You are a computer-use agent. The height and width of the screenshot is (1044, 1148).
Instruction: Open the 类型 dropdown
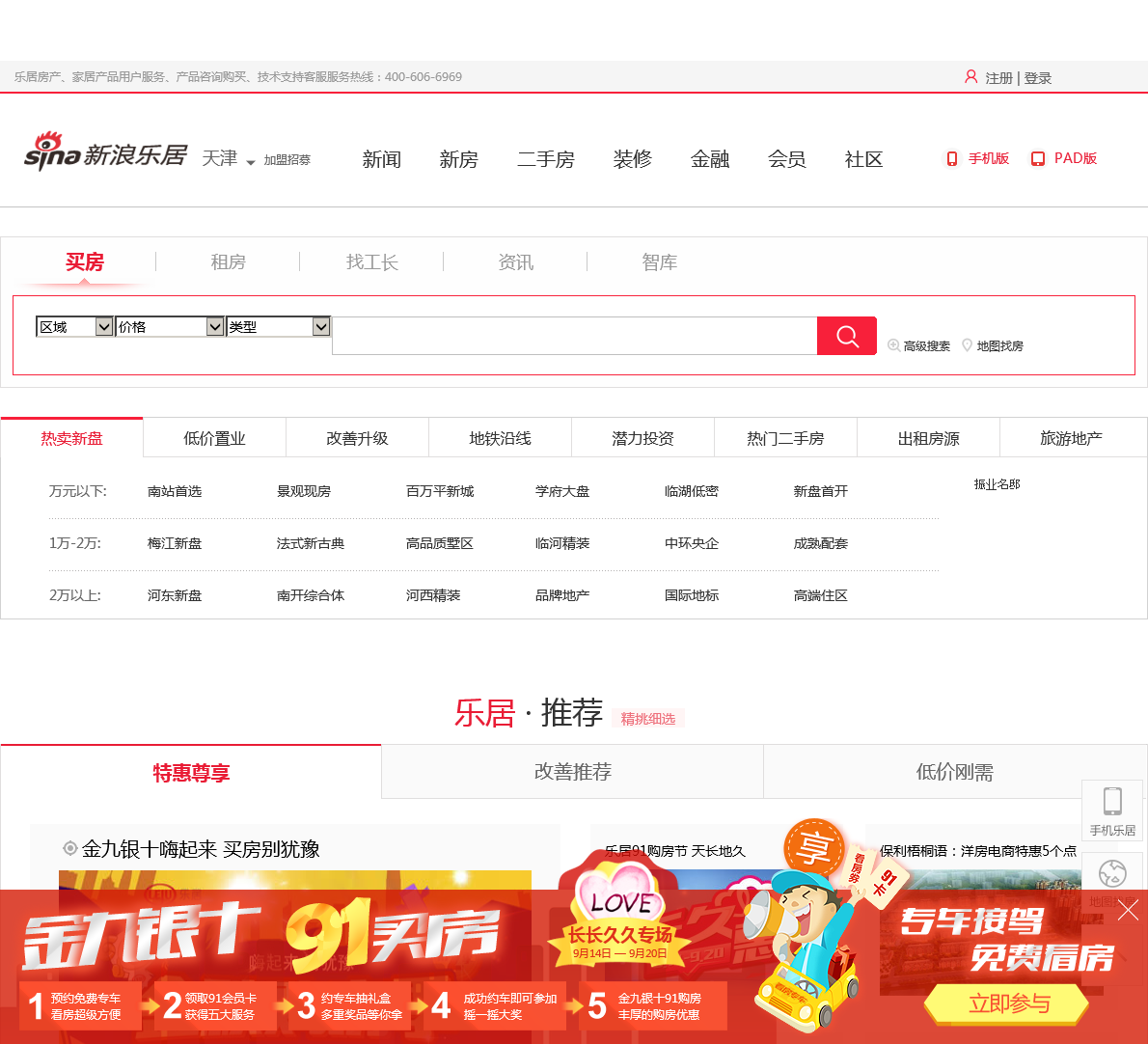(278, 326)
